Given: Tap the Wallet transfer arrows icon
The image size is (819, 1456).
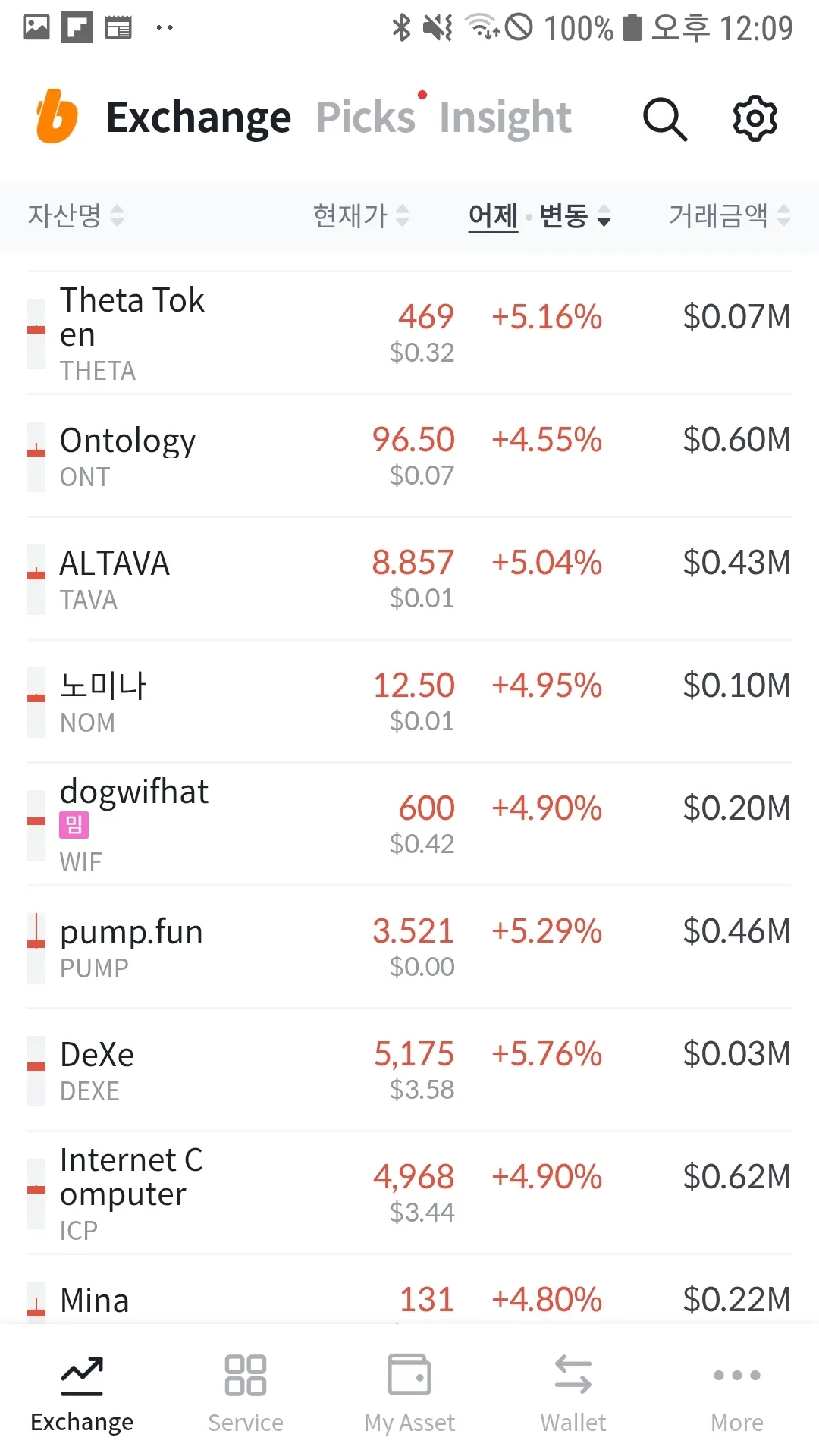Looking at the screenshot, I should point(573,1375).
